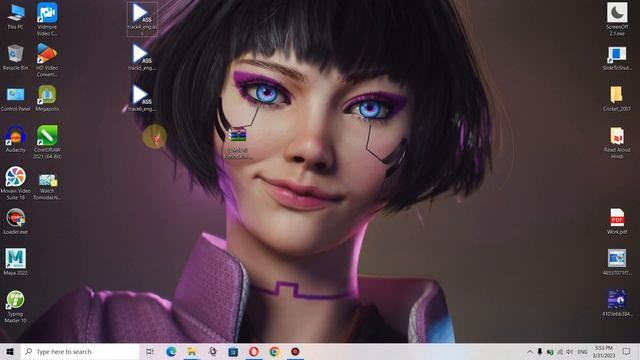Select the track6_eng ASS subtitle file
This screenshot has height=360, width=640.
(141, 98)
